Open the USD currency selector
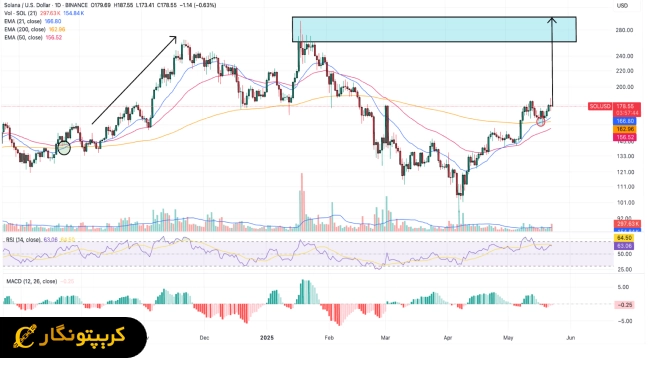 (622, 6)
